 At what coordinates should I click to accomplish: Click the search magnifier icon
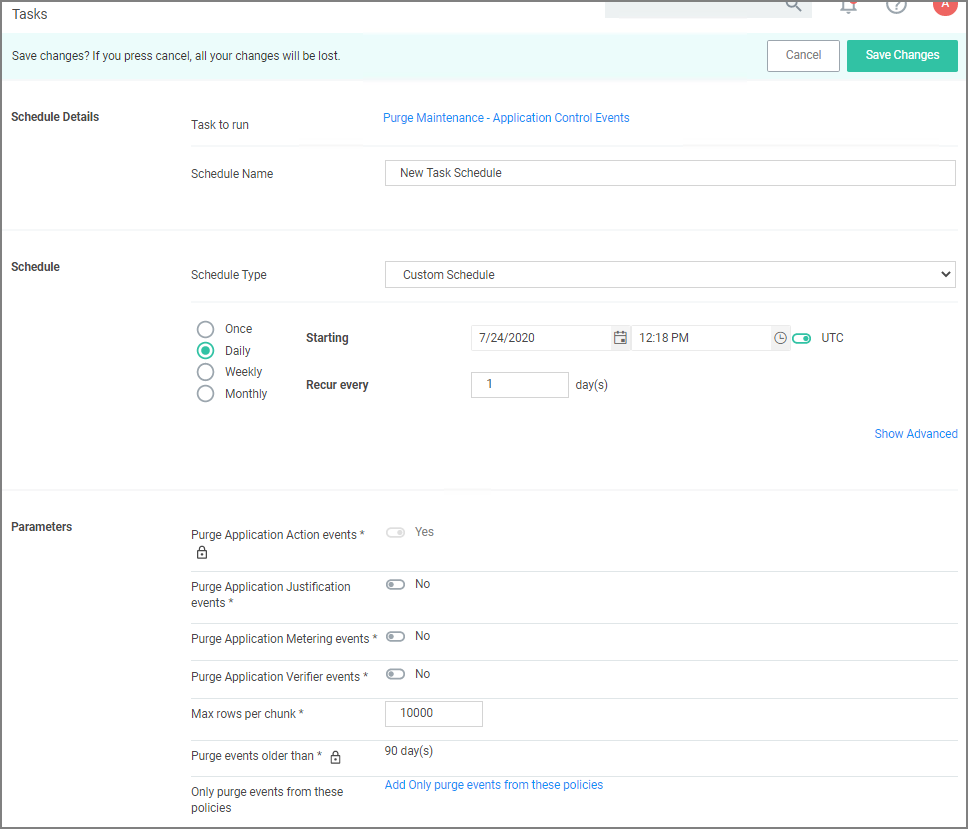tap(793, 6)
